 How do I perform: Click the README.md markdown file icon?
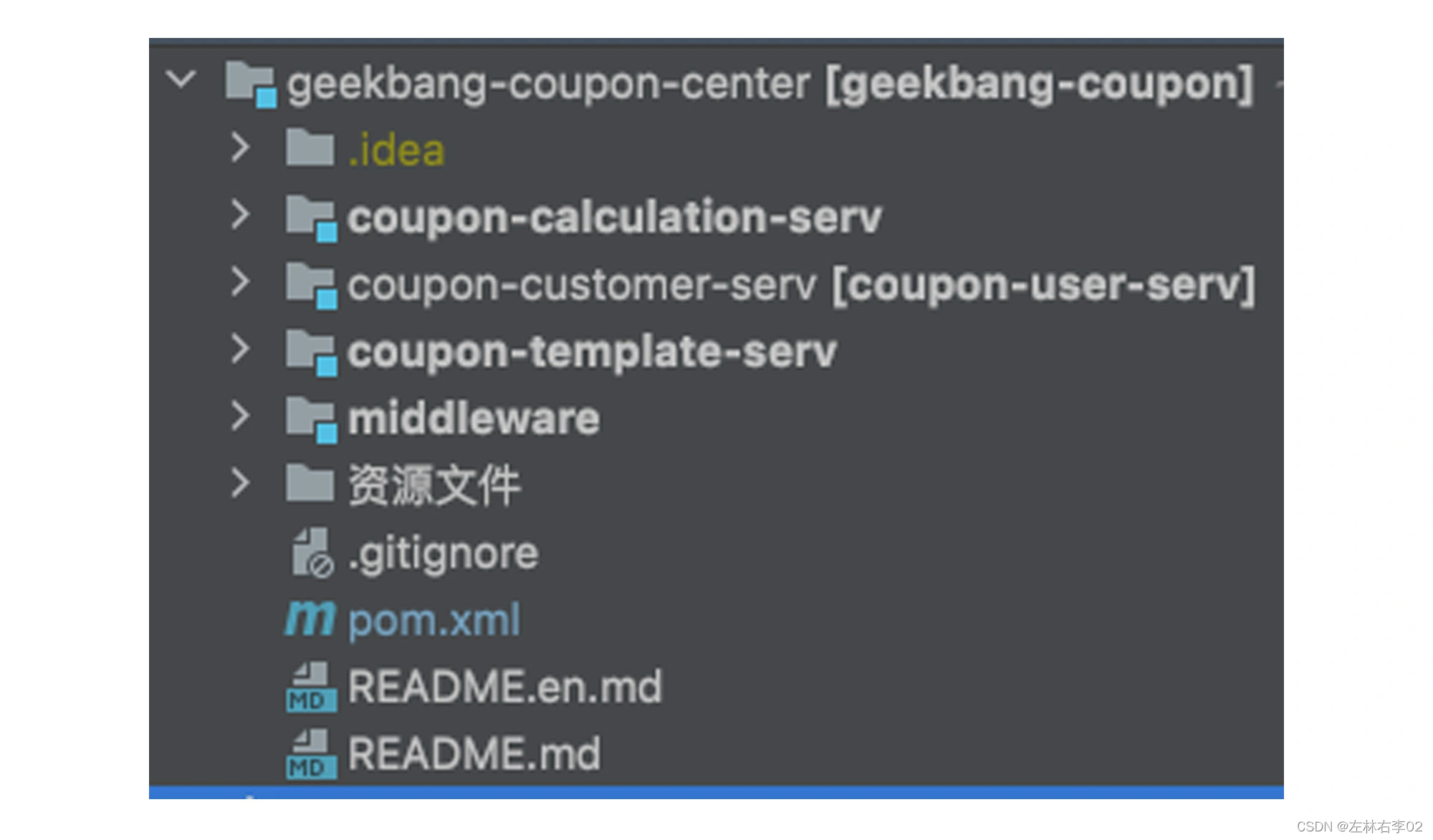[x=312, y=754]
